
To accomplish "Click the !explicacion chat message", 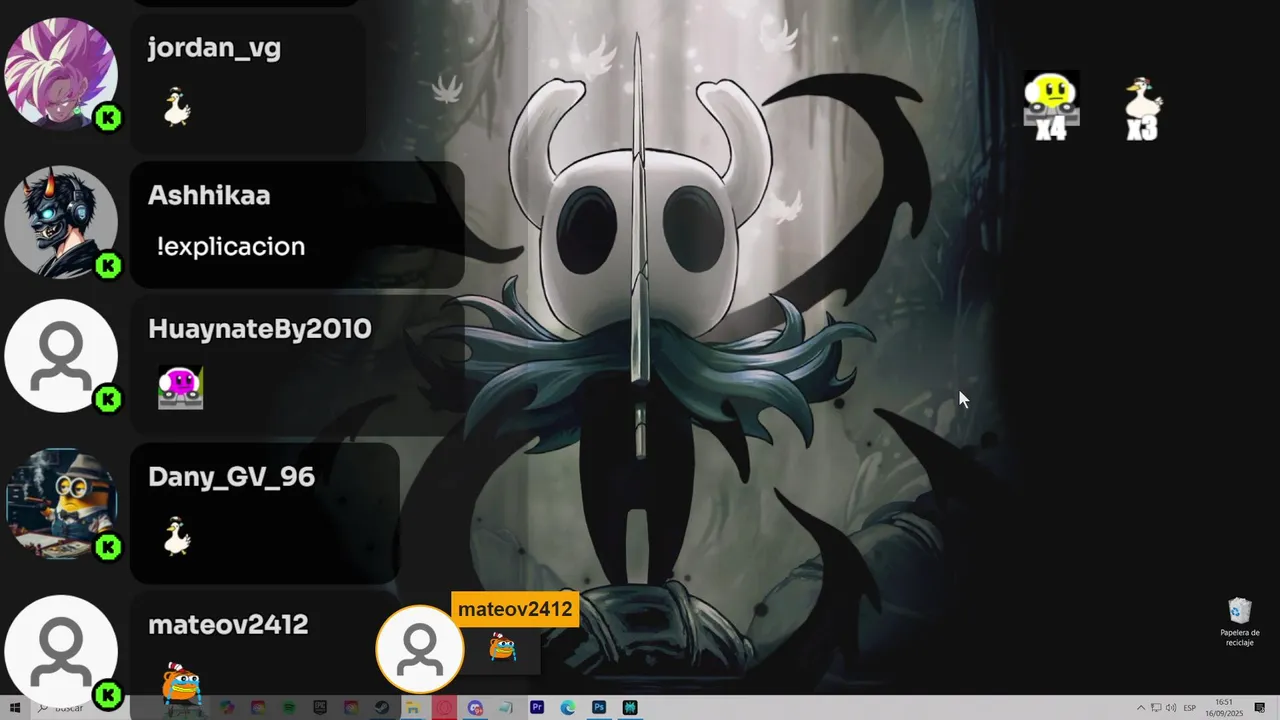I will [231, 246].
